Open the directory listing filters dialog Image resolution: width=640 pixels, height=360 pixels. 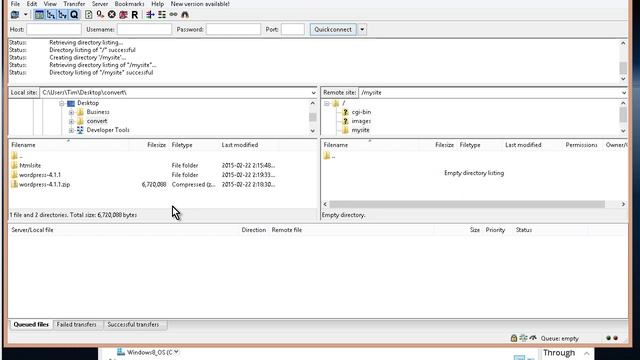(150, 15)
